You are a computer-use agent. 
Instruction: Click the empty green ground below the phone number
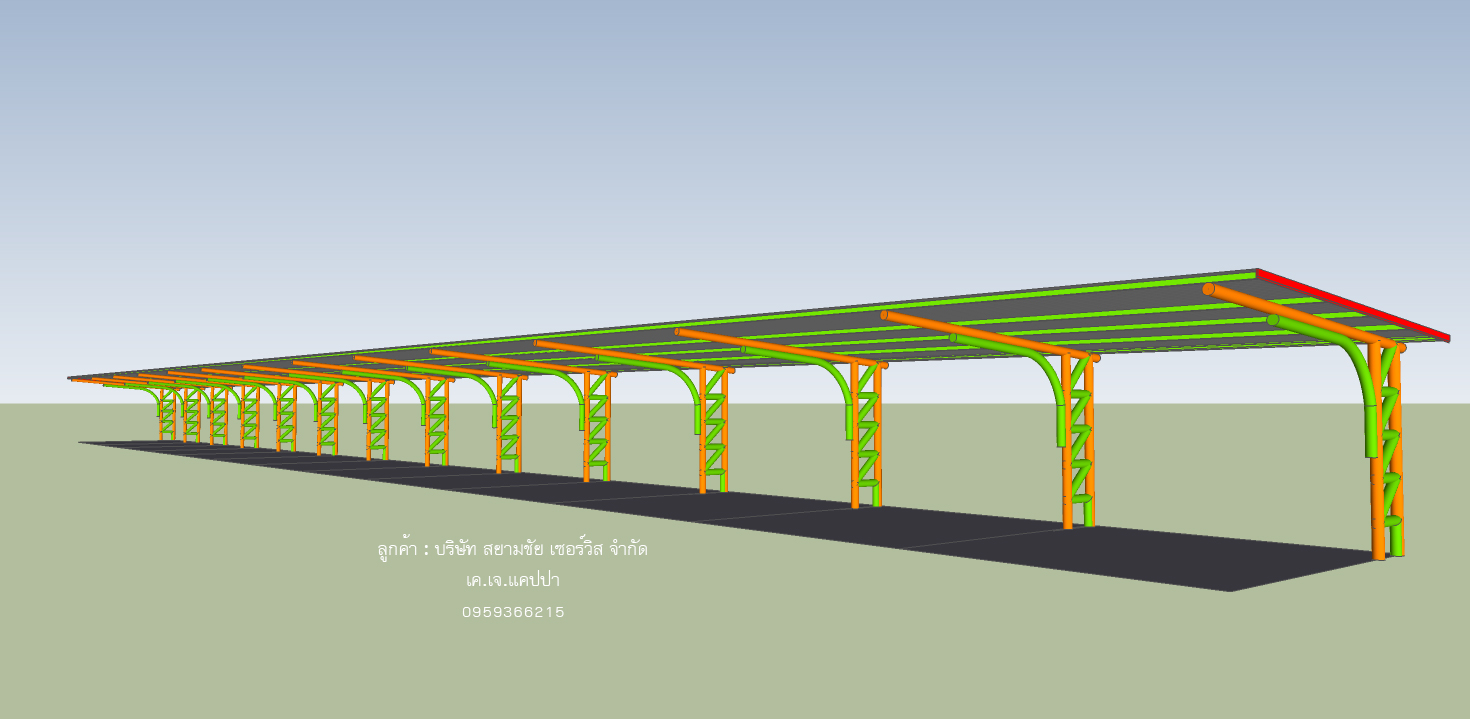[x=513, y=670]
